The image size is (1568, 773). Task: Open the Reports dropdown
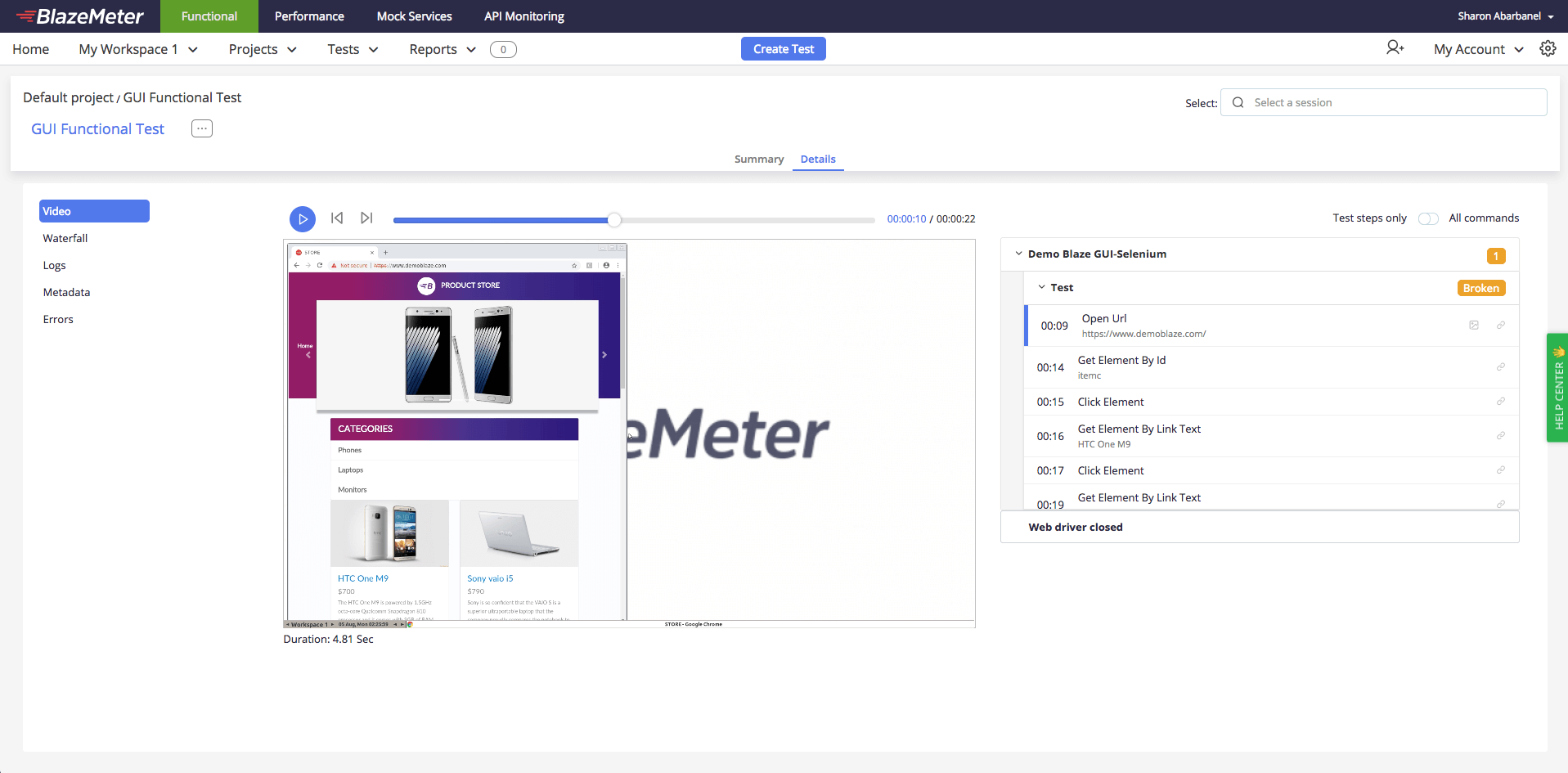(x=443, y=49)
